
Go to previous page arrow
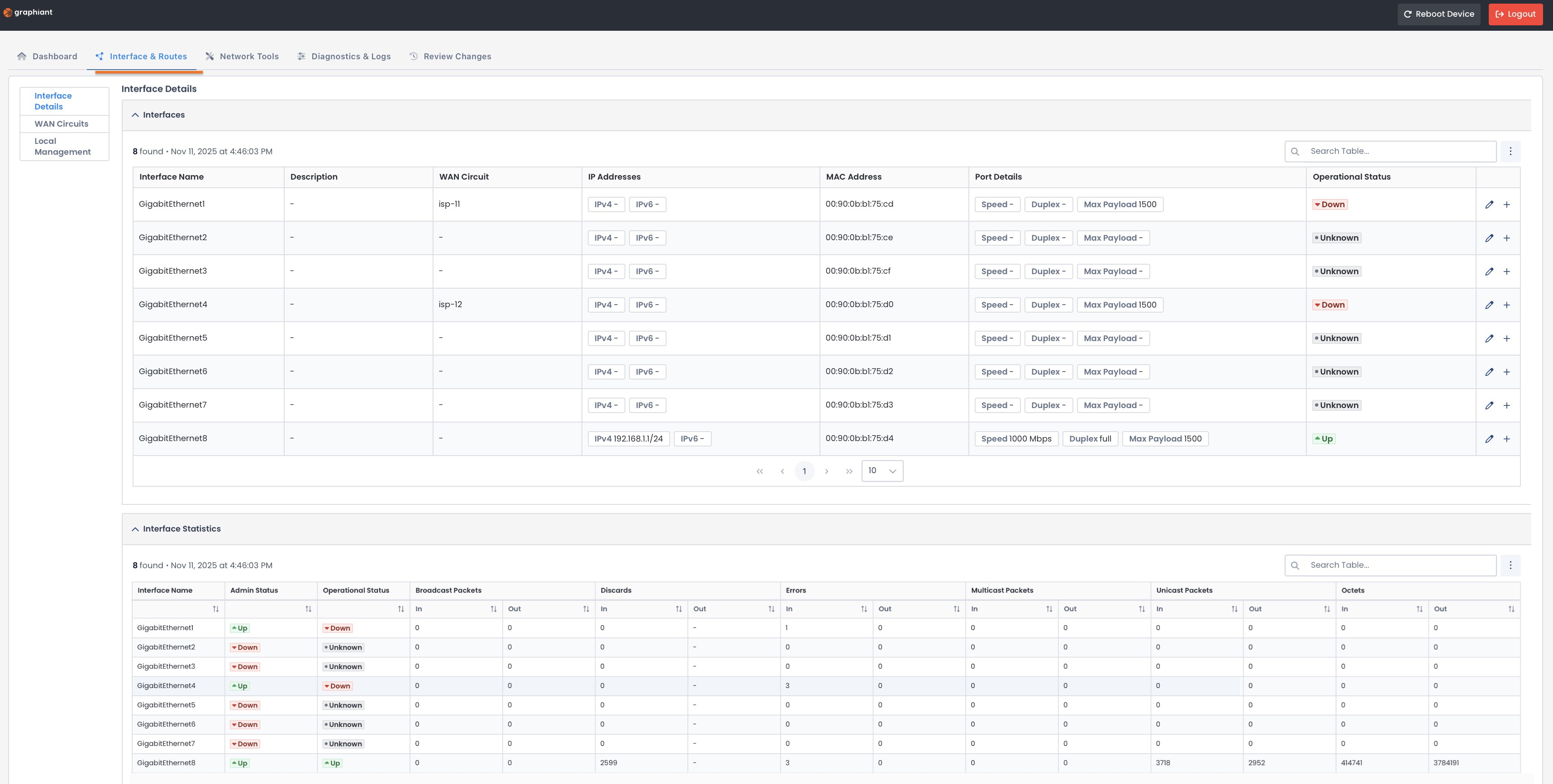pyautogui.click(x=782, y=471)
